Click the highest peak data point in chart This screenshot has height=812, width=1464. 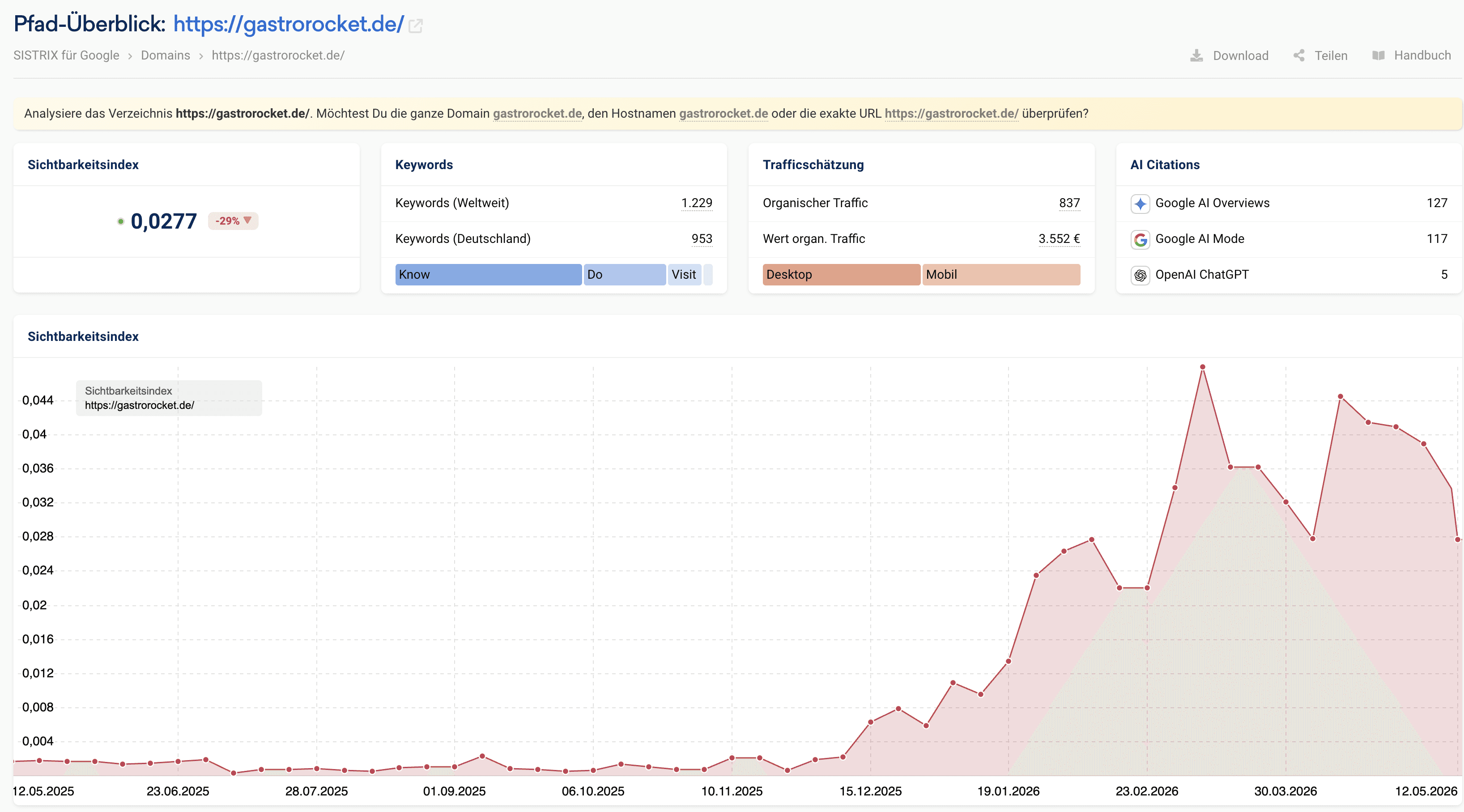[x=1203, y=367]
